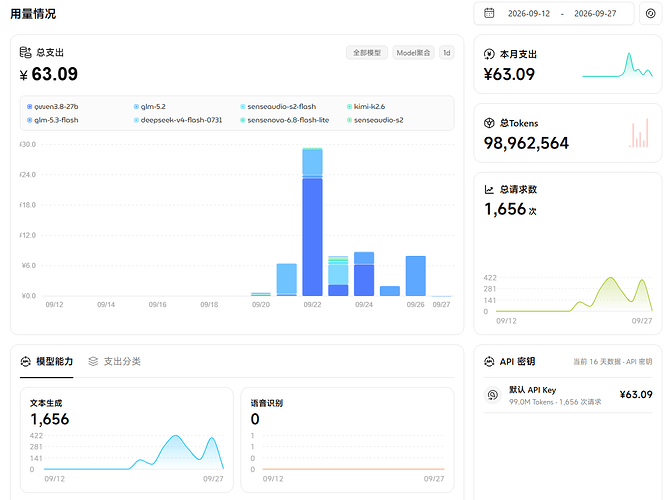Toggle glm-5.3-flash legend entry
The width and height of the screenshot is (667, 500).
[53, 120]
